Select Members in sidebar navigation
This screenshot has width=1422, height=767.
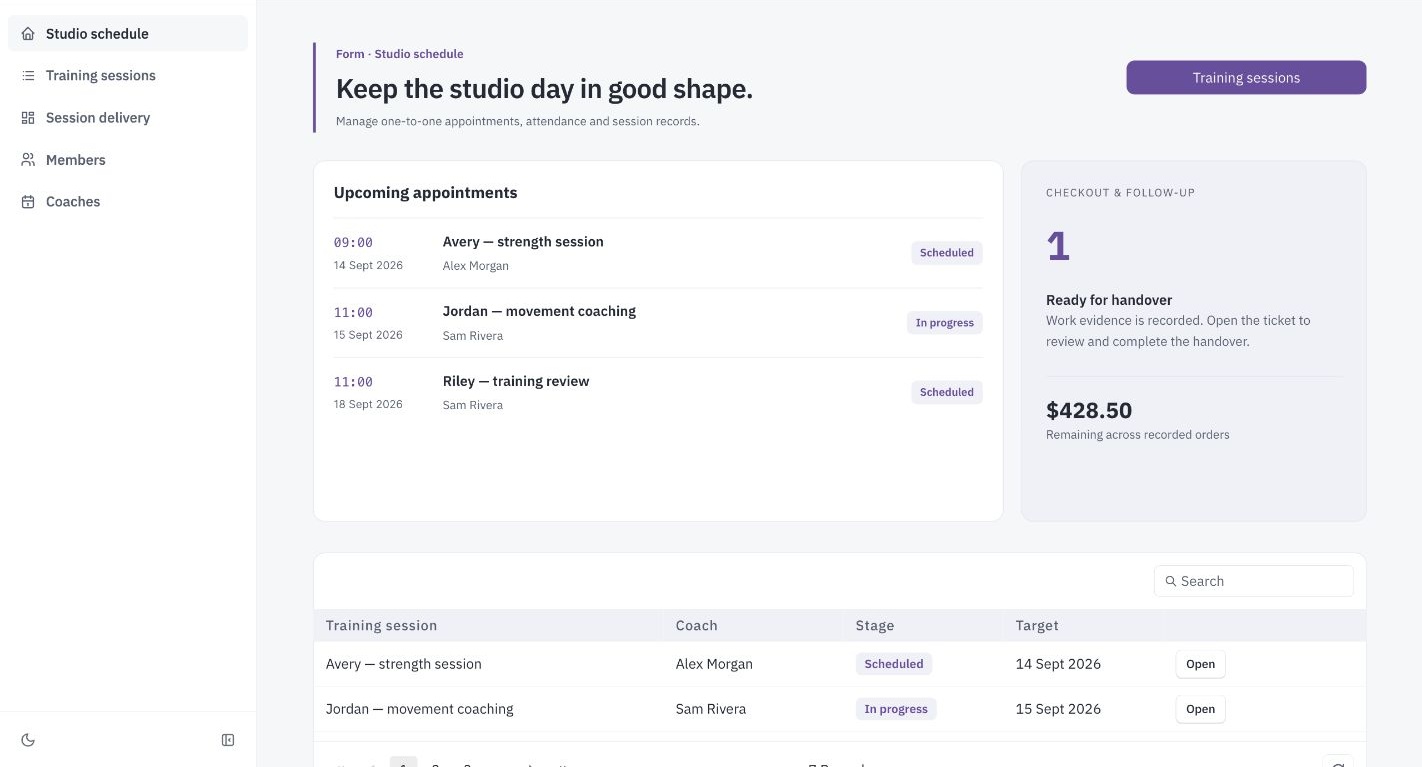tap(128, 160)
